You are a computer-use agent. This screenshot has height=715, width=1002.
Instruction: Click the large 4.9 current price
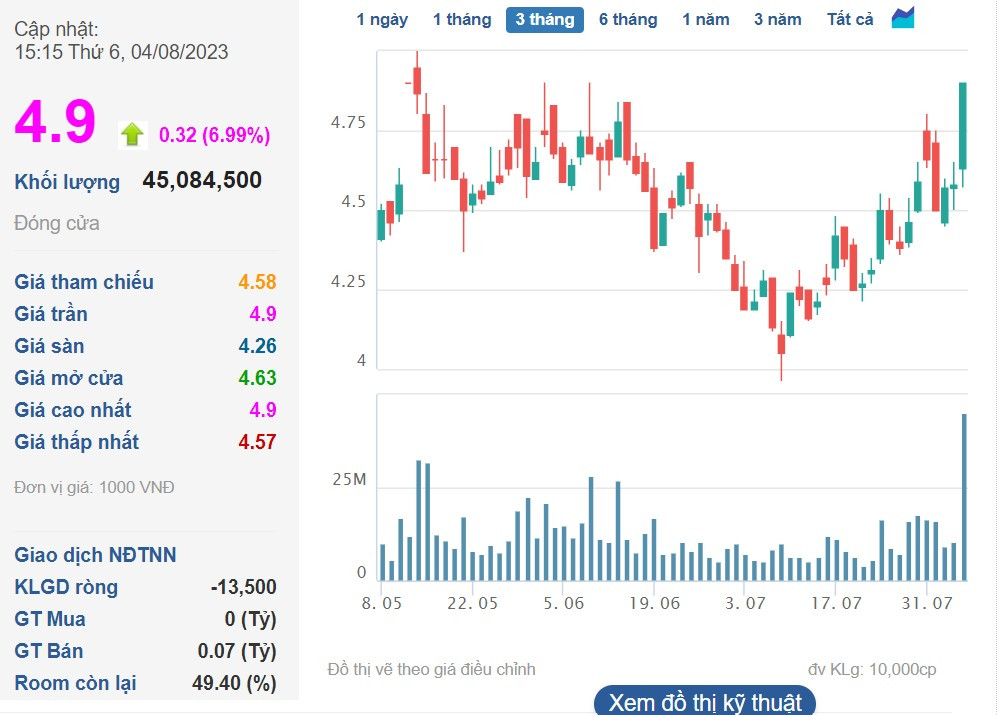pos(55,122)
